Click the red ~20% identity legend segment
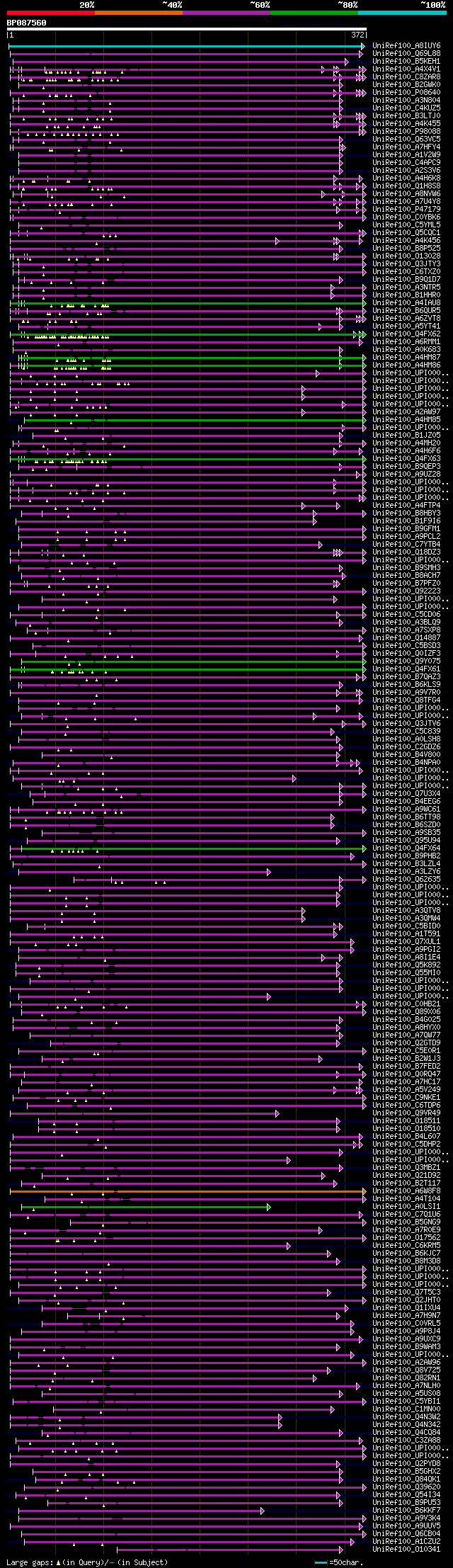The width and height of the screenshot is (453, 1568). tap(51, 12)
